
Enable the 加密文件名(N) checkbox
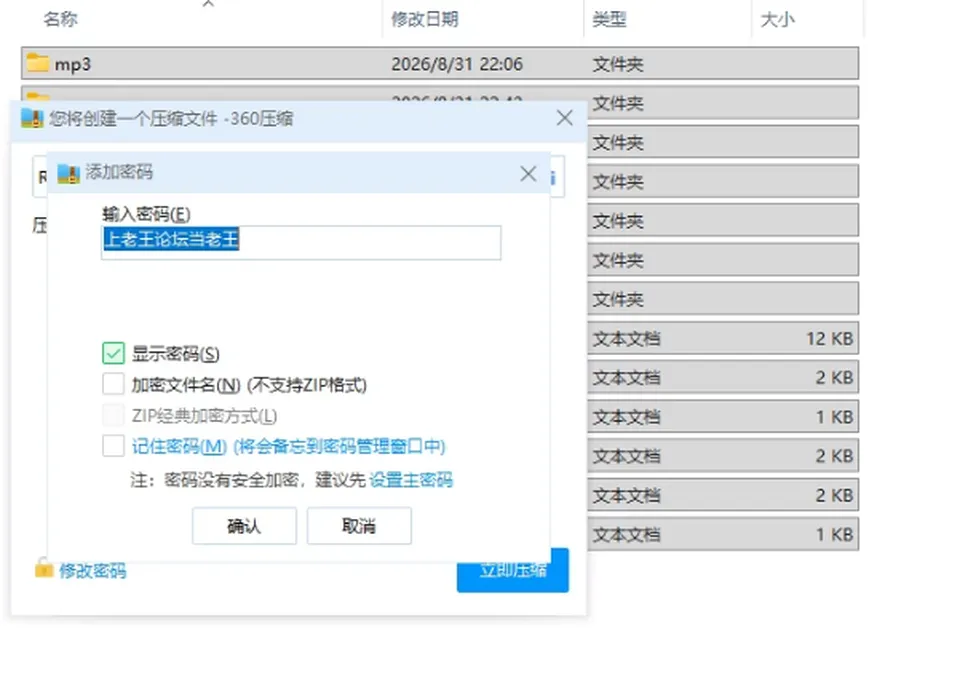[x=113, y=385]
